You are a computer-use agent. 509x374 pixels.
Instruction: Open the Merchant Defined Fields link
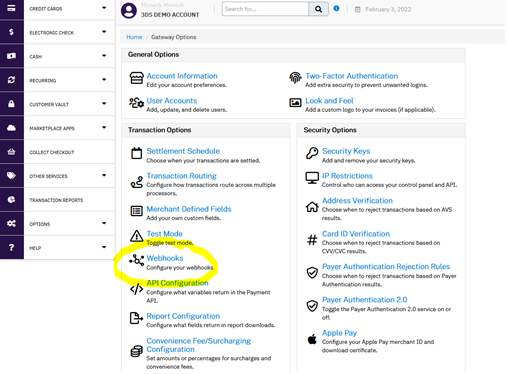click(x=189, y=209)
